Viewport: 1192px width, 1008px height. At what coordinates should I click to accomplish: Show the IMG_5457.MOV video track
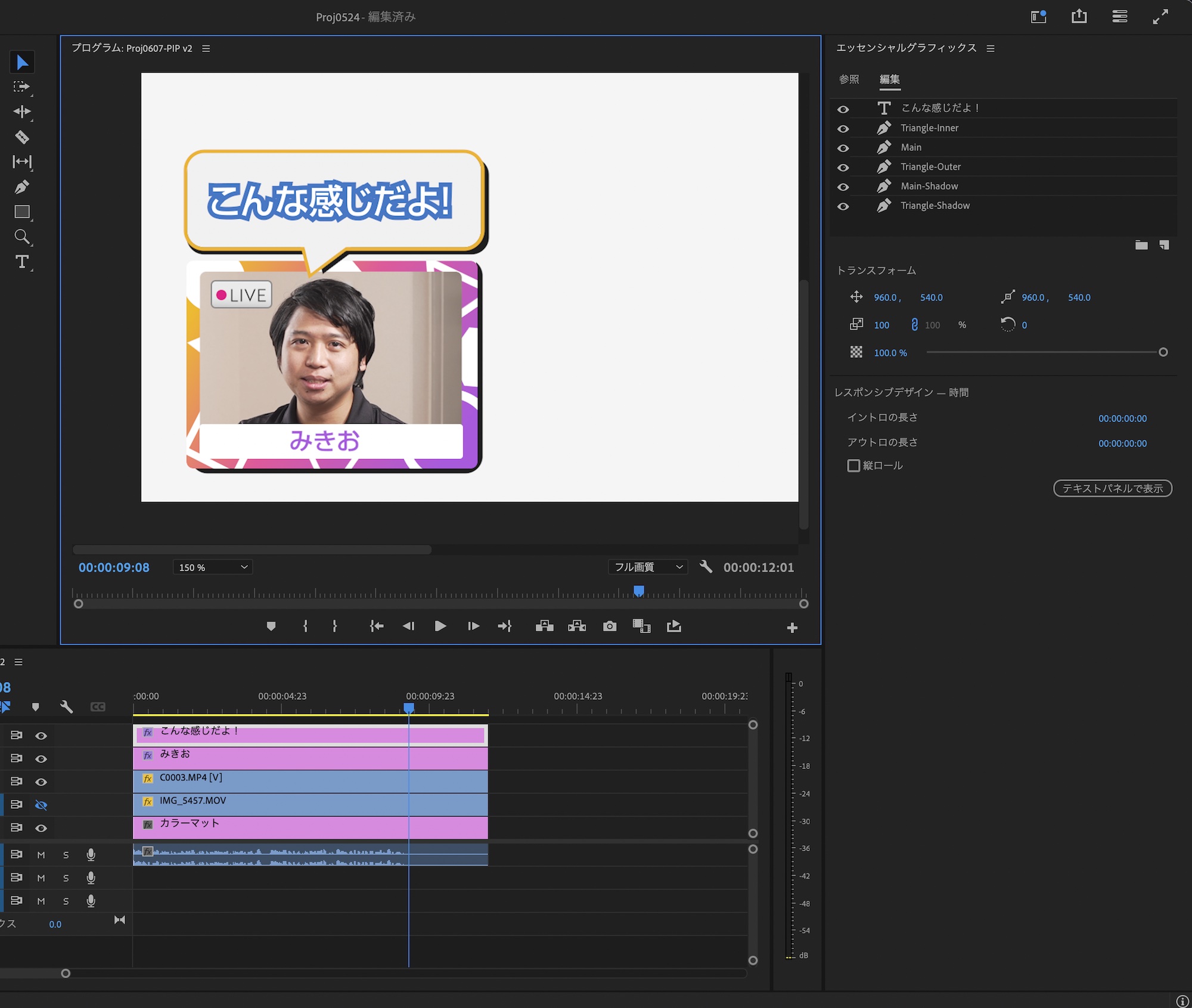pyautogui.click(x=41, y=805)
